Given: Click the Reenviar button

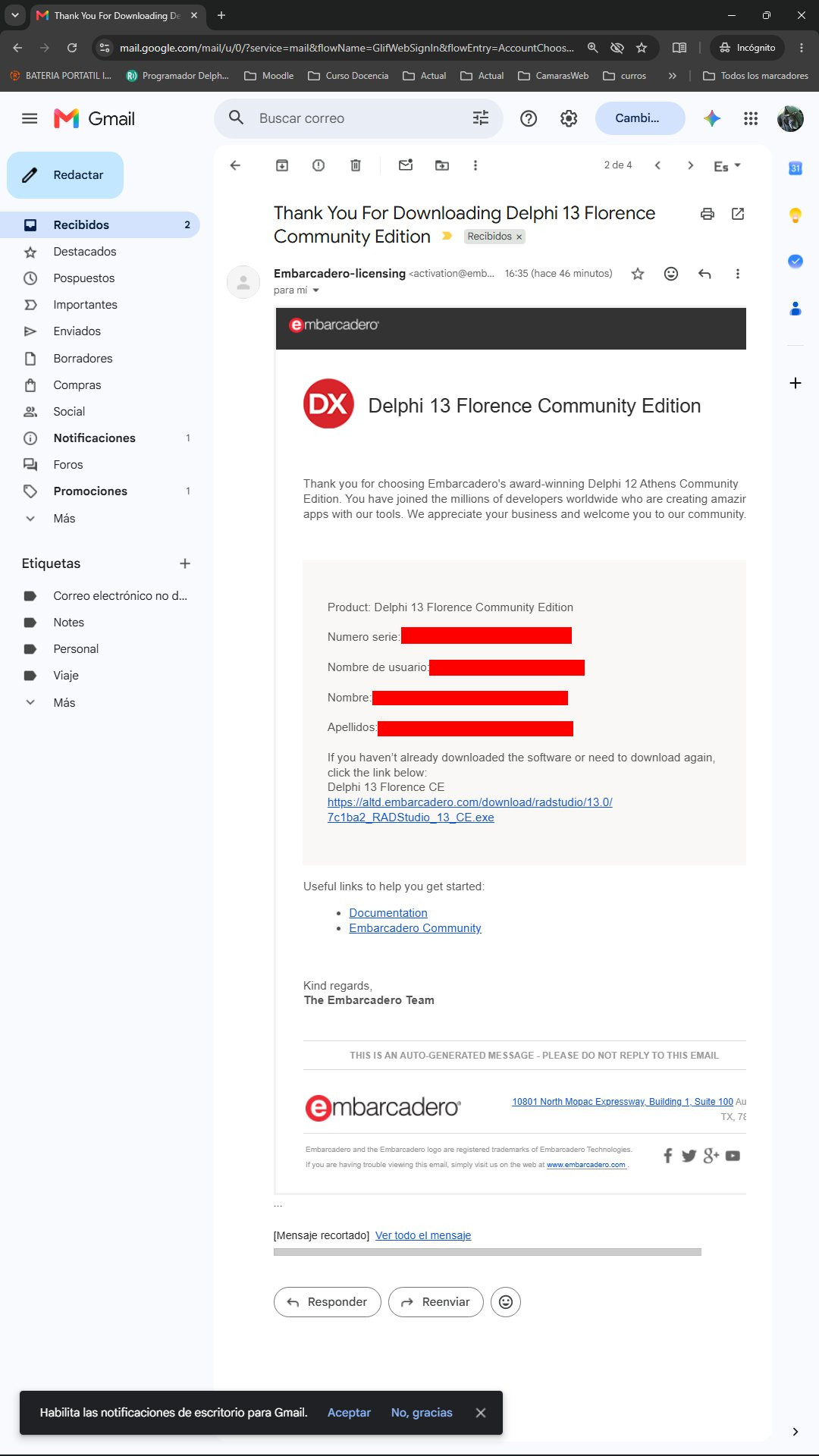Looking at the screenshot, I should pos(435,1302).
